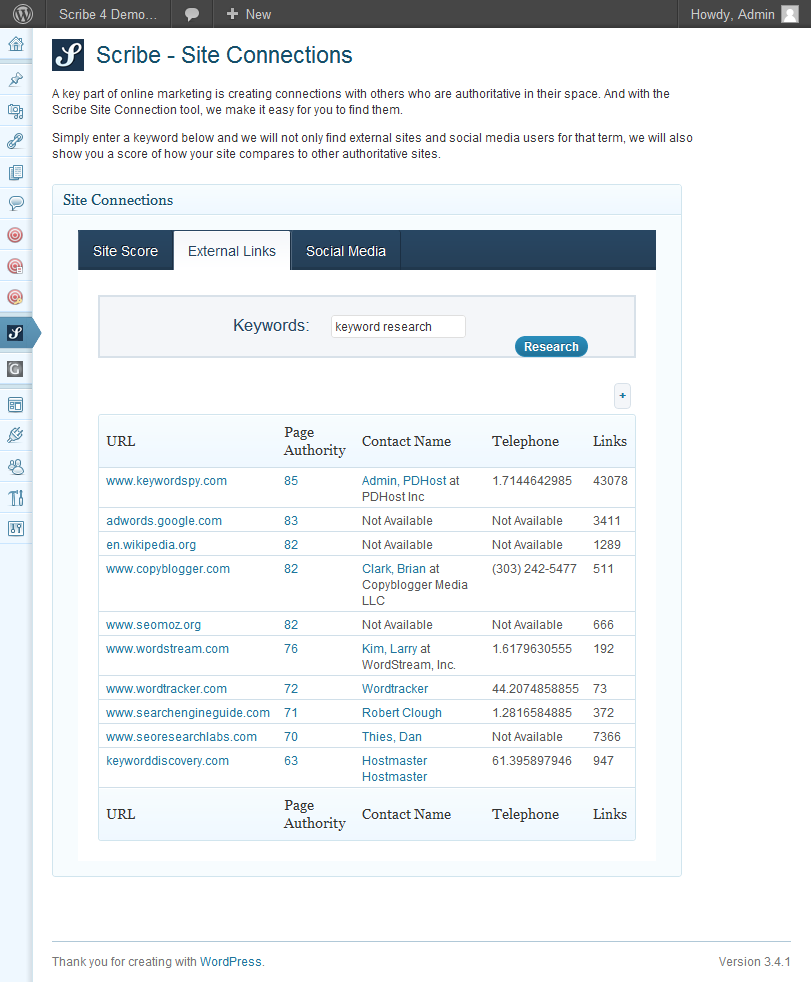Open the www.searchengineguide.com link

coord(188,713)
